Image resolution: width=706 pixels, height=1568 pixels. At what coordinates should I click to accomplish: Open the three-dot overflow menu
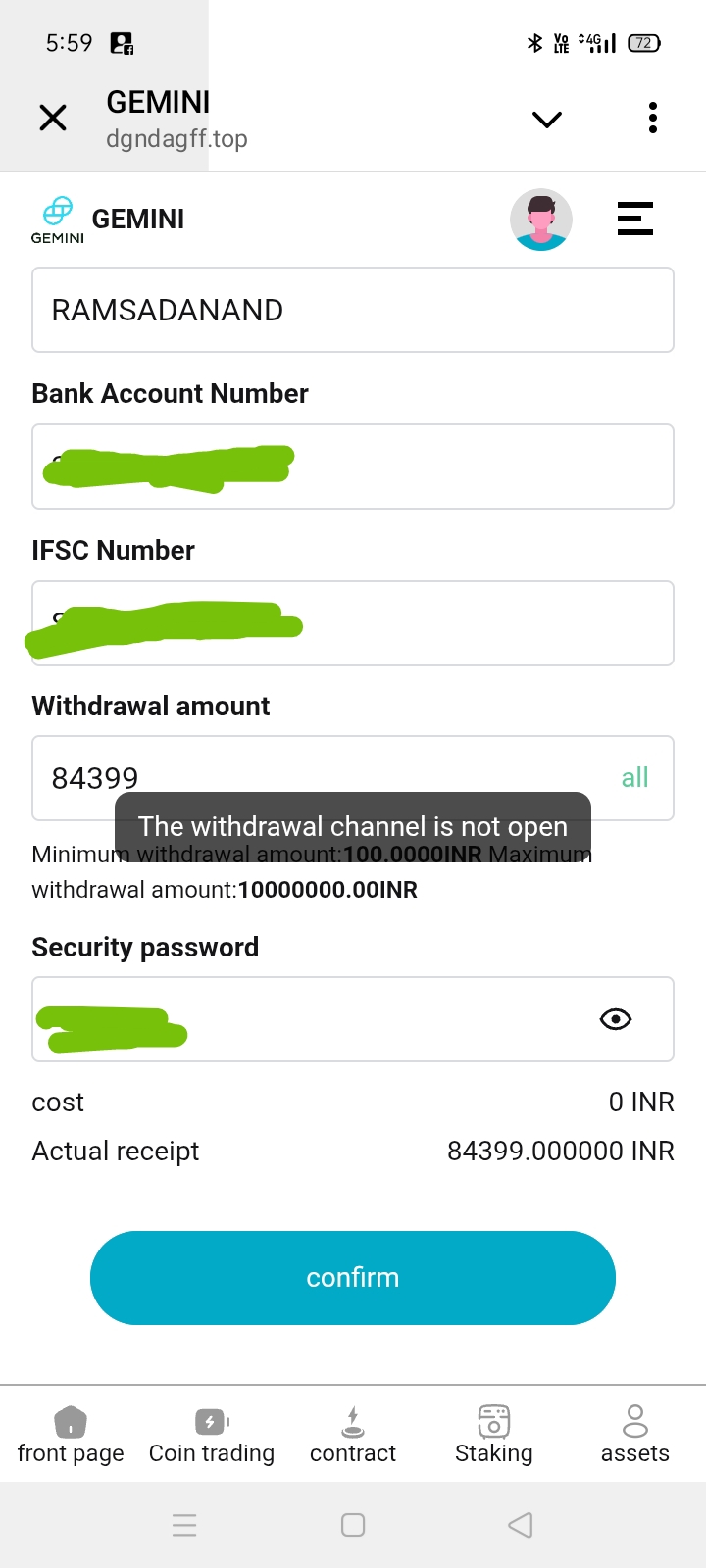click(x=652, y=119)
